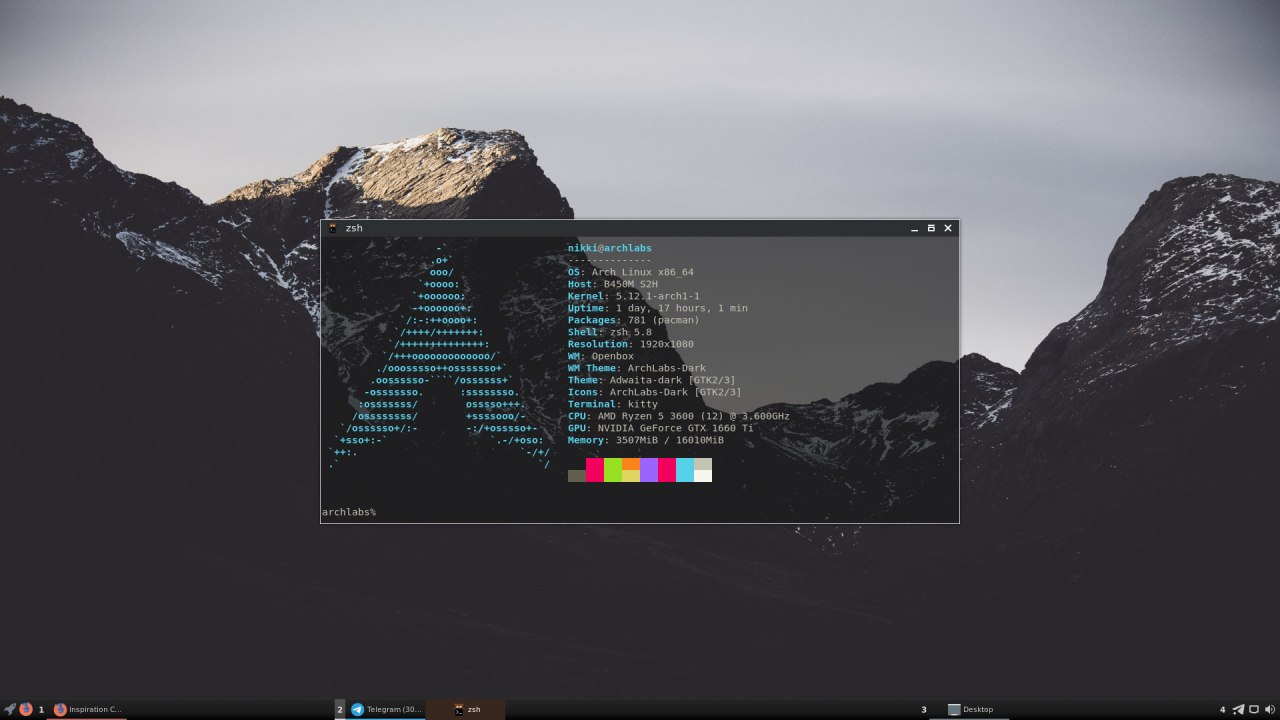This screenshot has height=720, width=1280.
Task: Click the Resolution: 1920x1080 line
Action: [x=631, y=344]
